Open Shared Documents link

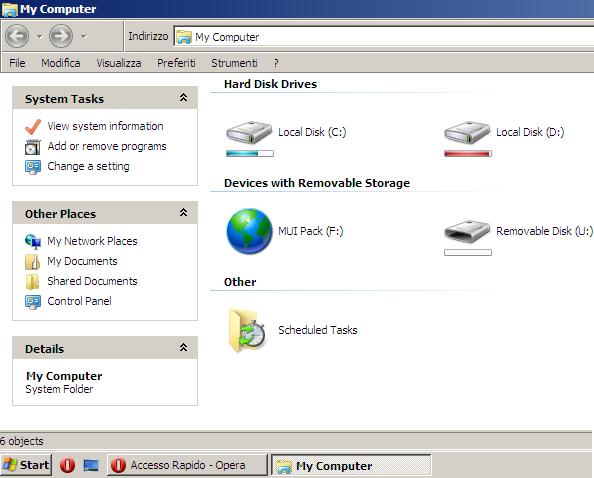click(x=92, y=281)
